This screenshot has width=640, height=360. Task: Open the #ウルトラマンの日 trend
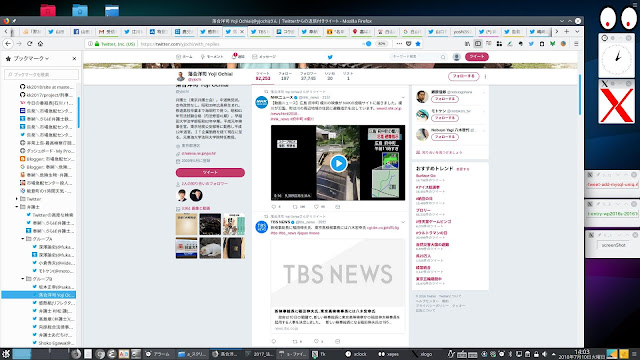click(431, 233)
